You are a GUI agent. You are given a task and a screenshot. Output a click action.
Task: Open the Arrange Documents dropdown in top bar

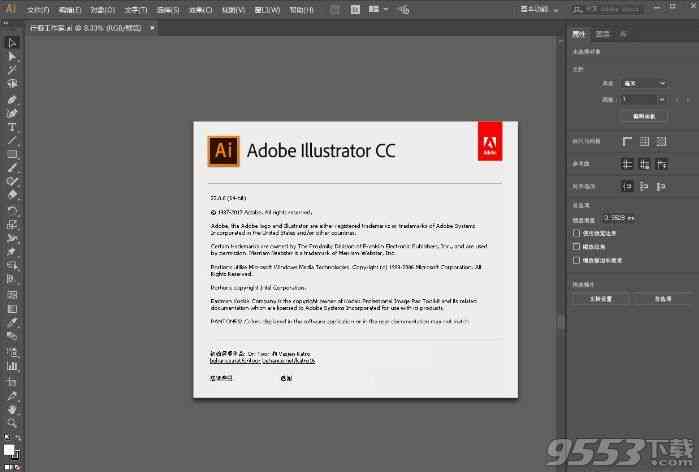(378, 9)
